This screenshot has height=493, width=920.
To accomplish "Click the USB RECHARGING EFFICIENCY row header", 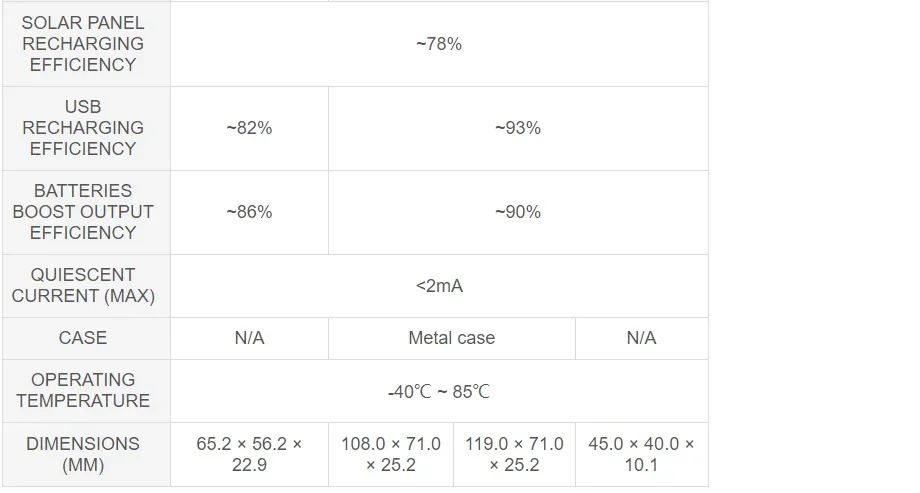I will coord(83,127).
